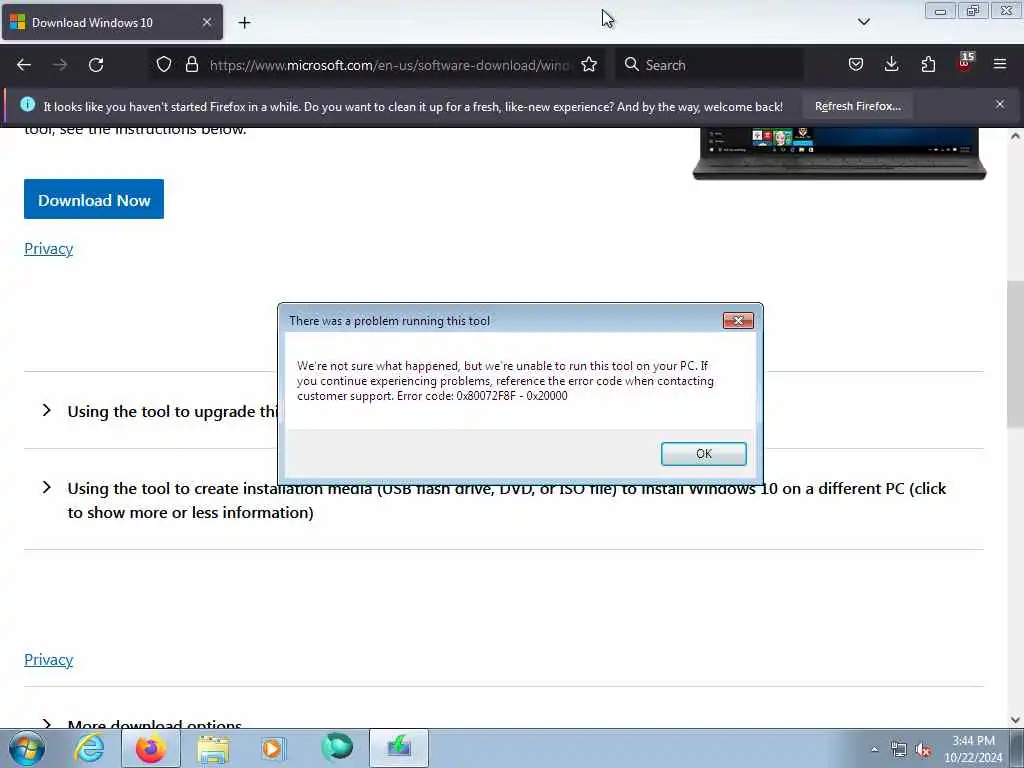Screen dimensions: 1024x768
Task: Close the error dialog with X
Action: (738, 321)
